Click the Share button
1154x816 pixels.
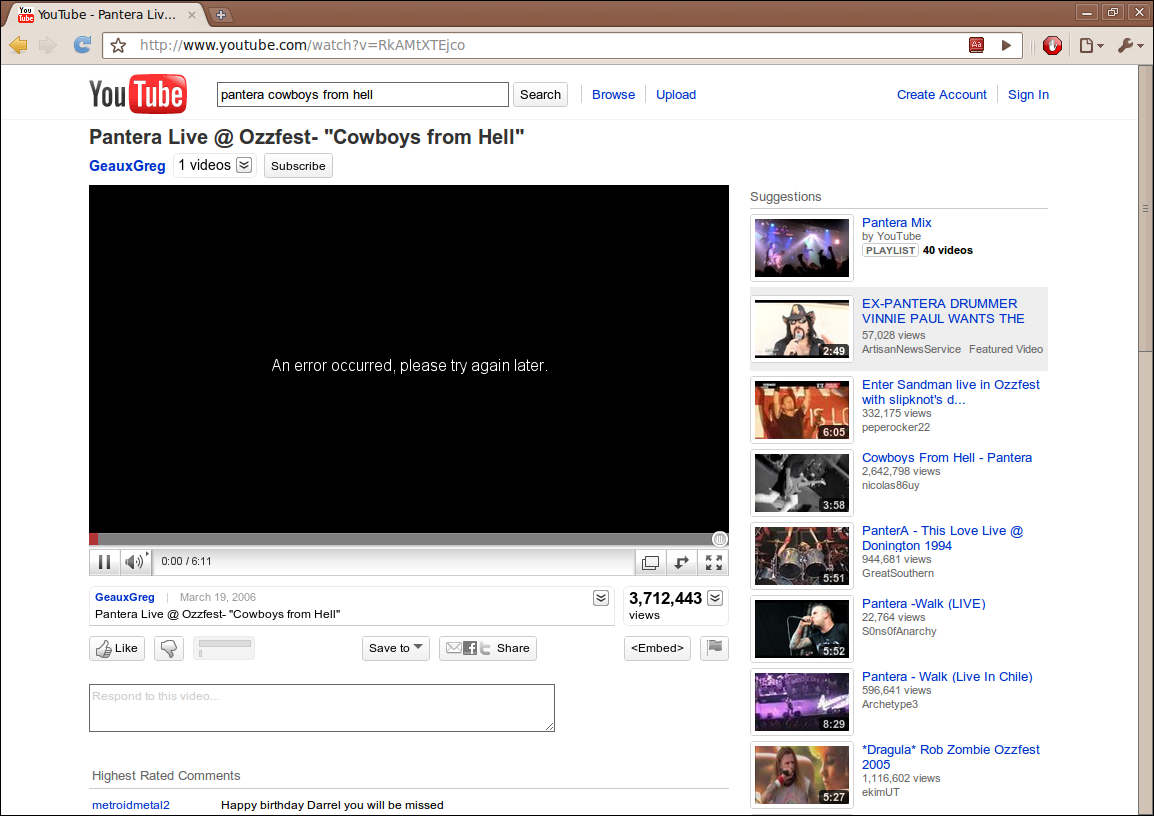[488, 648]
